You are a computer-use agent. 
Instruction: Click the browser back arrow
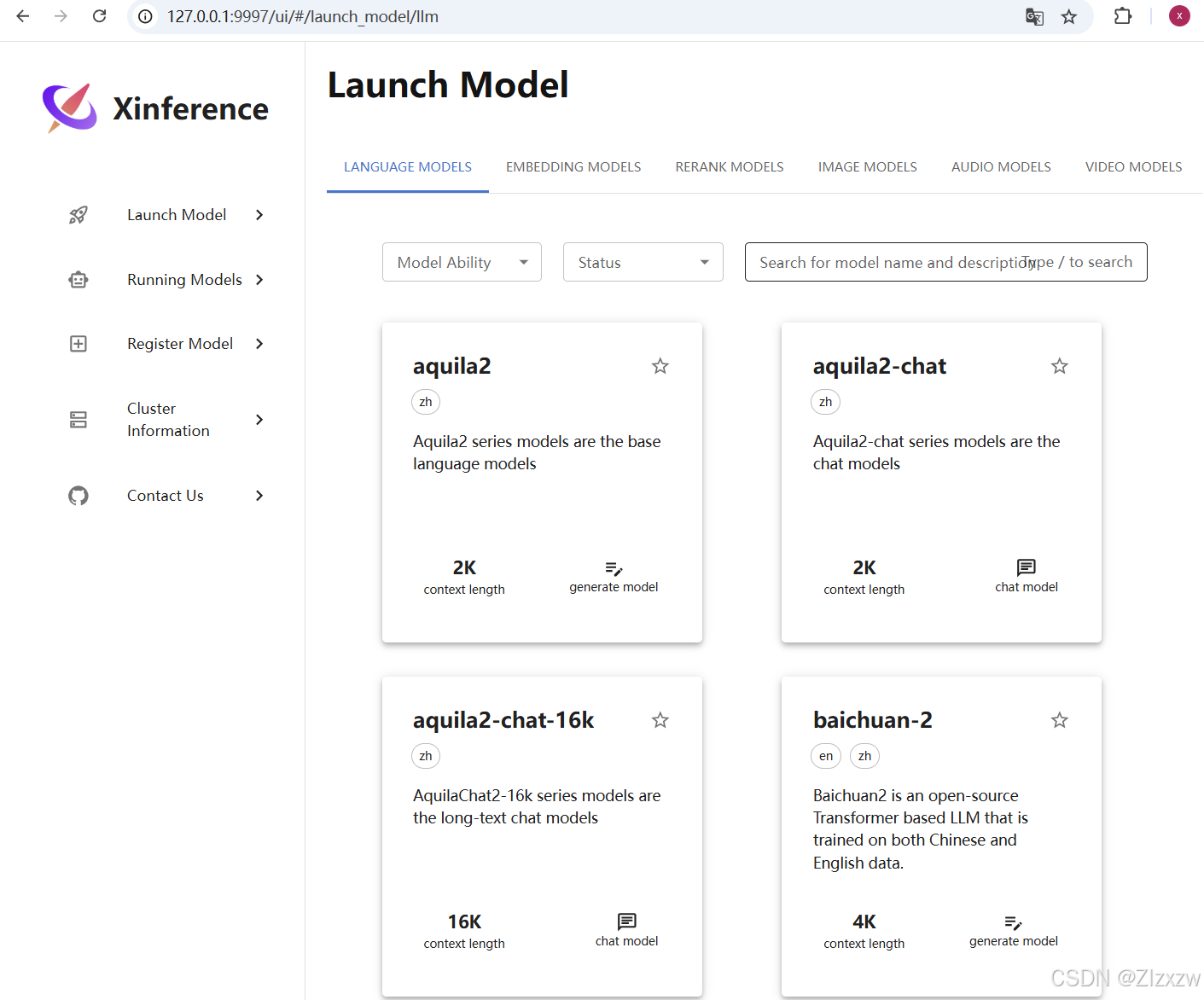(x=23, y=16)
